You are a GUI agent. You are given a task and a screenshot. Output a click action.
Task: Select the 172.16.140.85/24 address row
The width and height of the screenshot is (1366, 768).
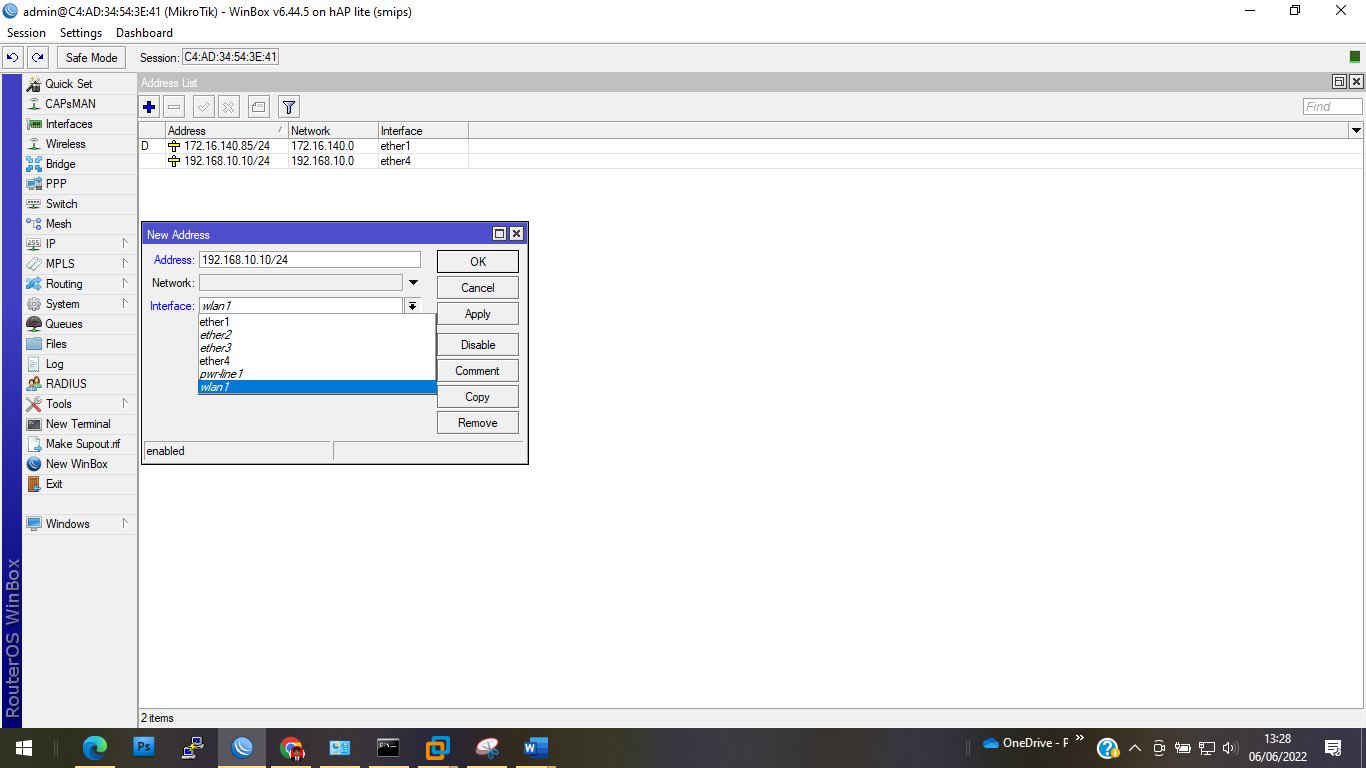point(751,146)
